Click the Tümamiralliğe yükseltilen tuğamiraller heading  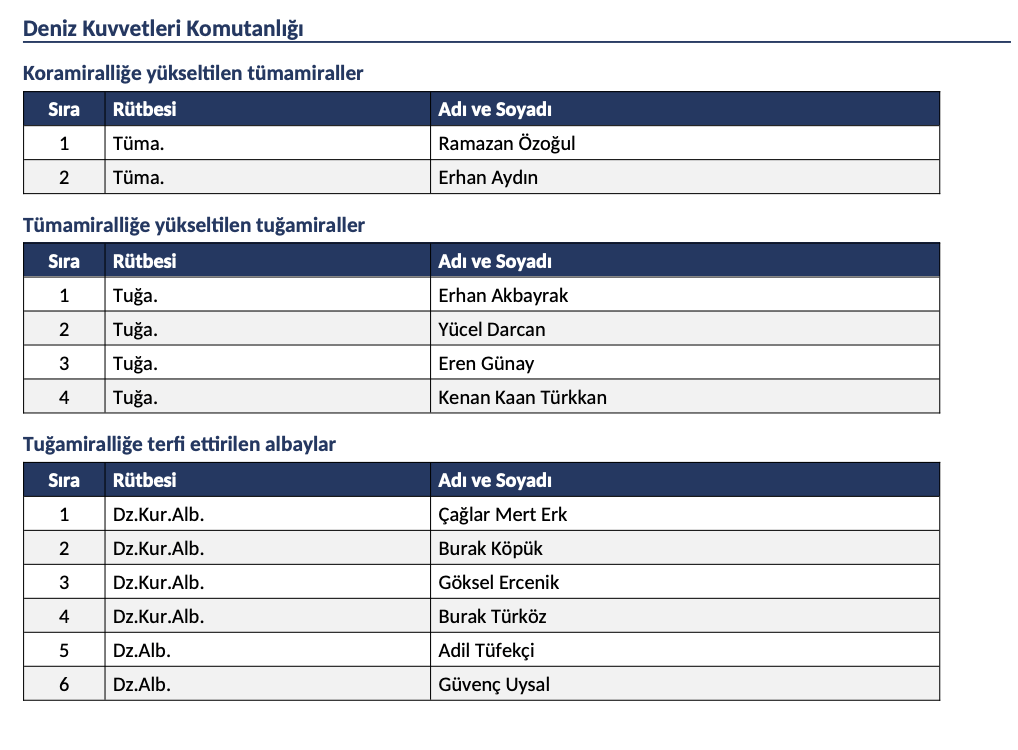pyautogui.click(x=193, y=225)
